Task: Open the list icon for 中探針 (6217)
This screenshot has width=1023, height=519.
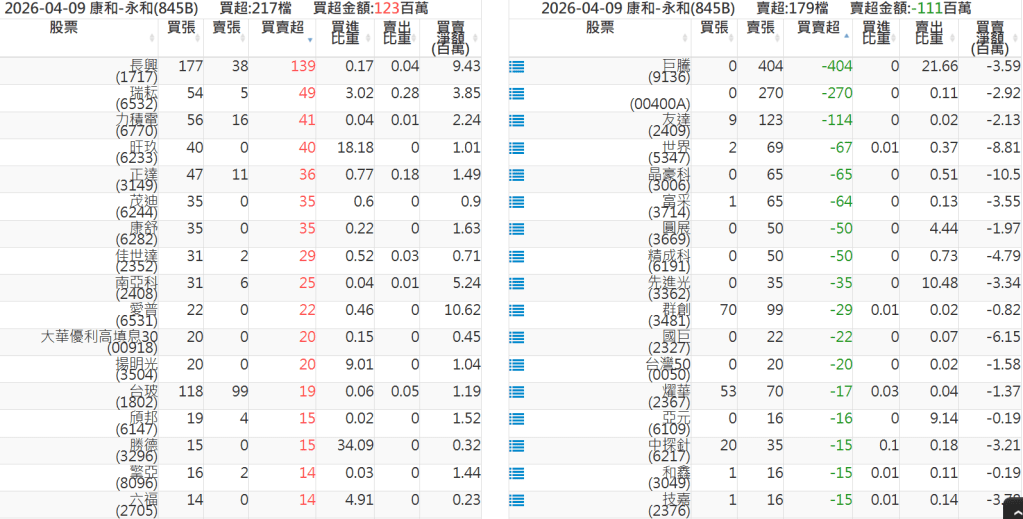Action: point(517,445)
